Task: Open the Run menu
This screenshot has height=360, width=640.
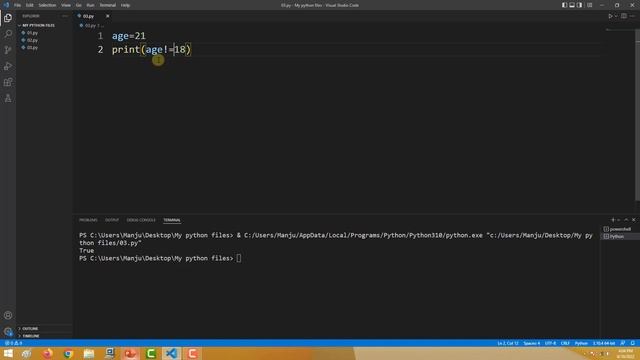Action: 90,5
